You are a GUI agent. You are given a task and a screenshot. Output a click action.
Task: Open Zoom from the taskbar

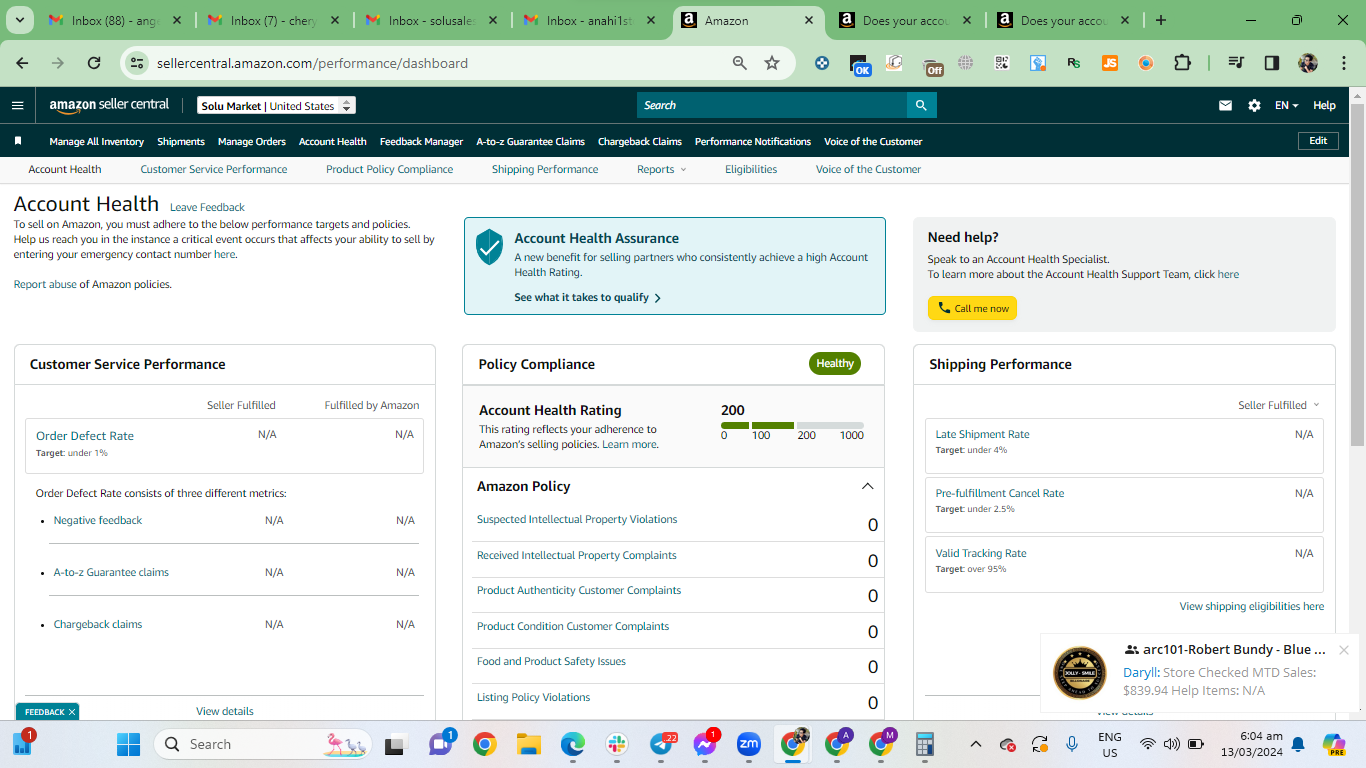click(x=749, y=744)
